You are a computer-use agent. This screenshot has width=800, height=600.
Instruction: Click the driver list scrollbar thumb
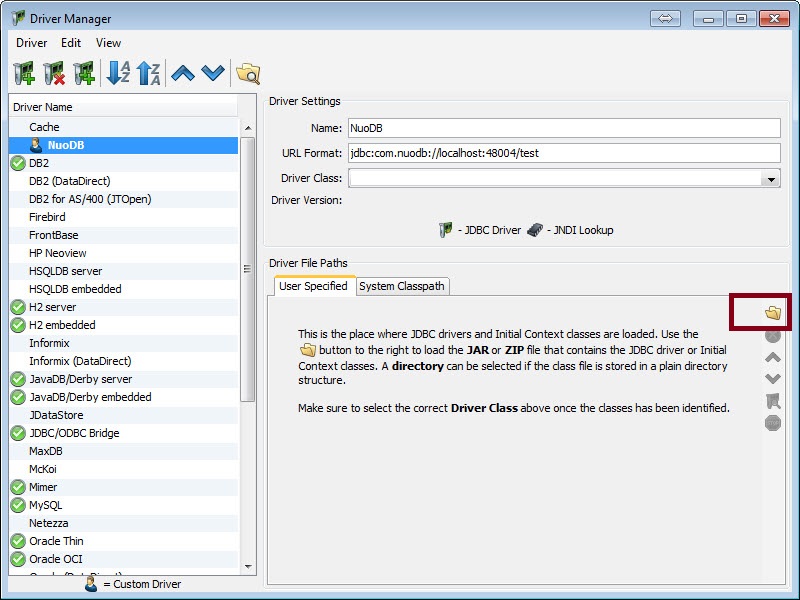tap(247, 269)
